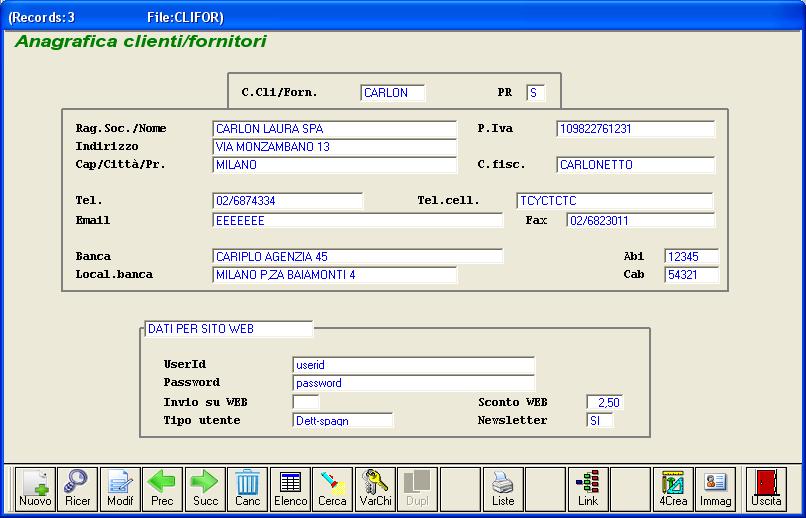Click the UserId field containing userid
The height and width of the screenshot is (518, 806).
coord(414,365)
